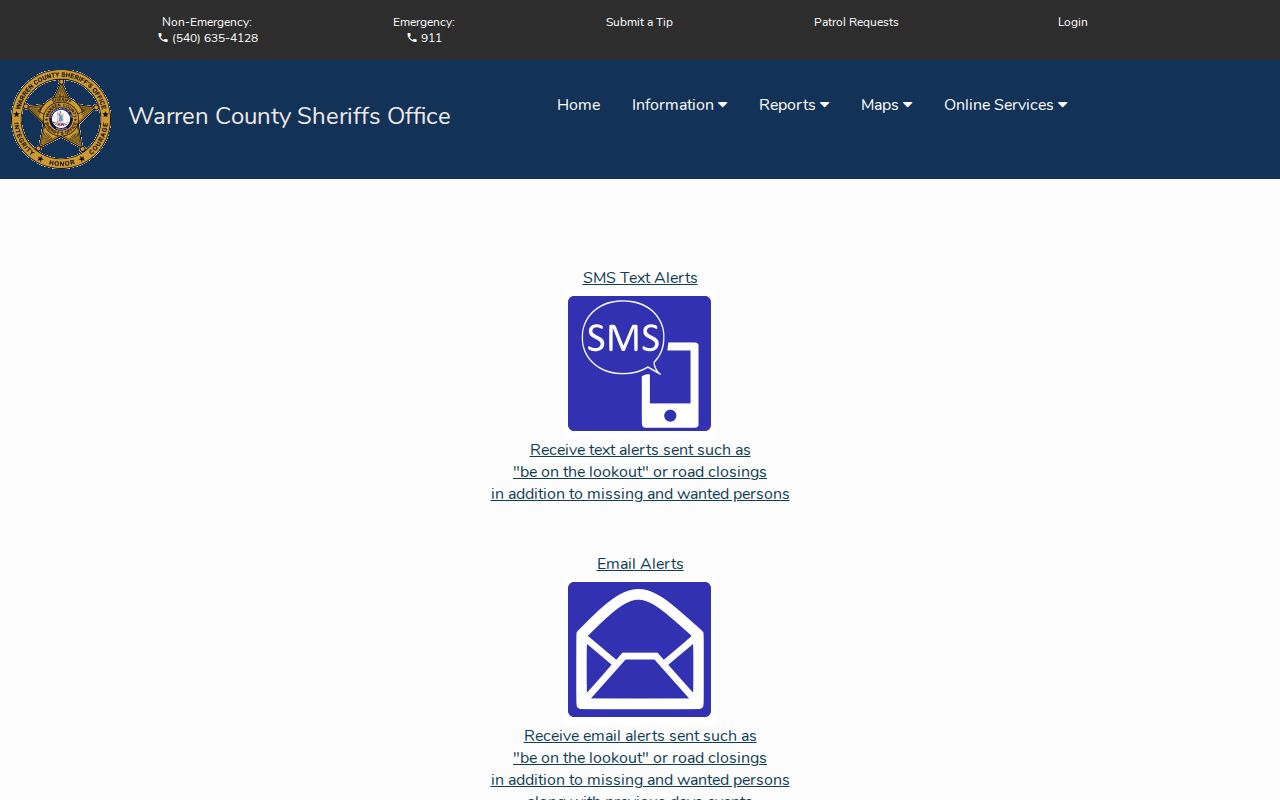Click the "Non-Emergency:" label

(207, 22)
